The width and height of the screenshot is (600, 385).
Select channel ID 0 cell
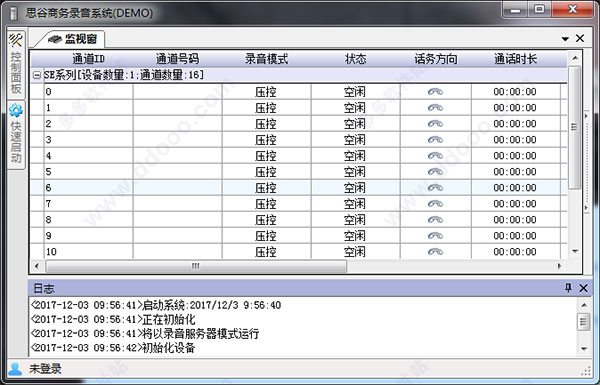point(88,92)
